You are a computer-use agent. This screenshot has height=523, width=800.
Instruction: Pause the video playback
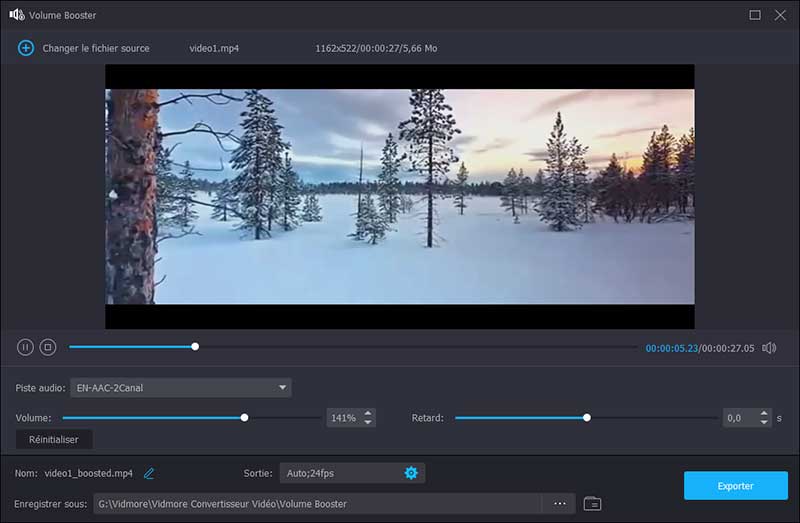point(25,347)
